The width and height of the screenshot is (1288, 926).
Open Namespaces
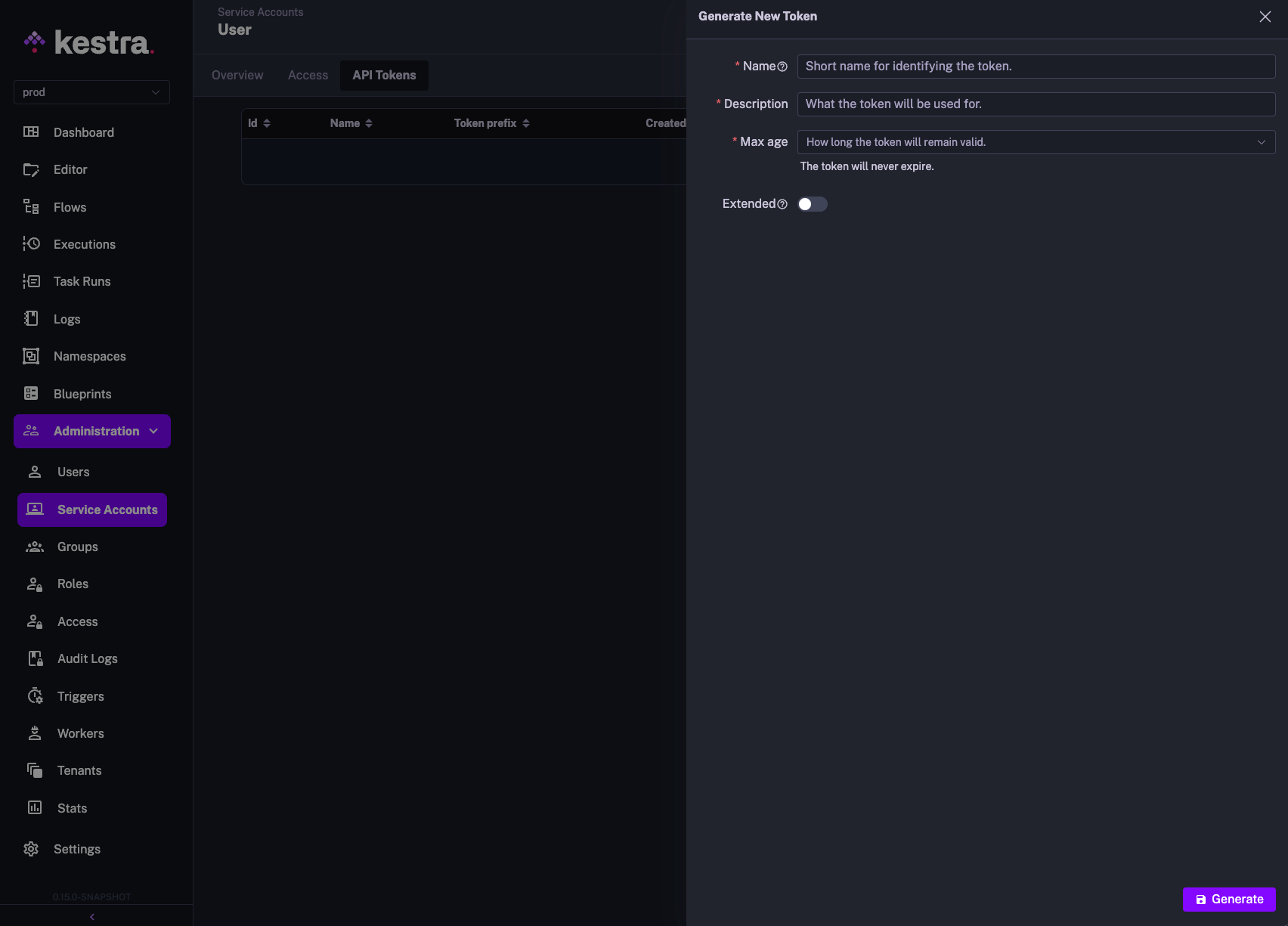pos(89,355)
